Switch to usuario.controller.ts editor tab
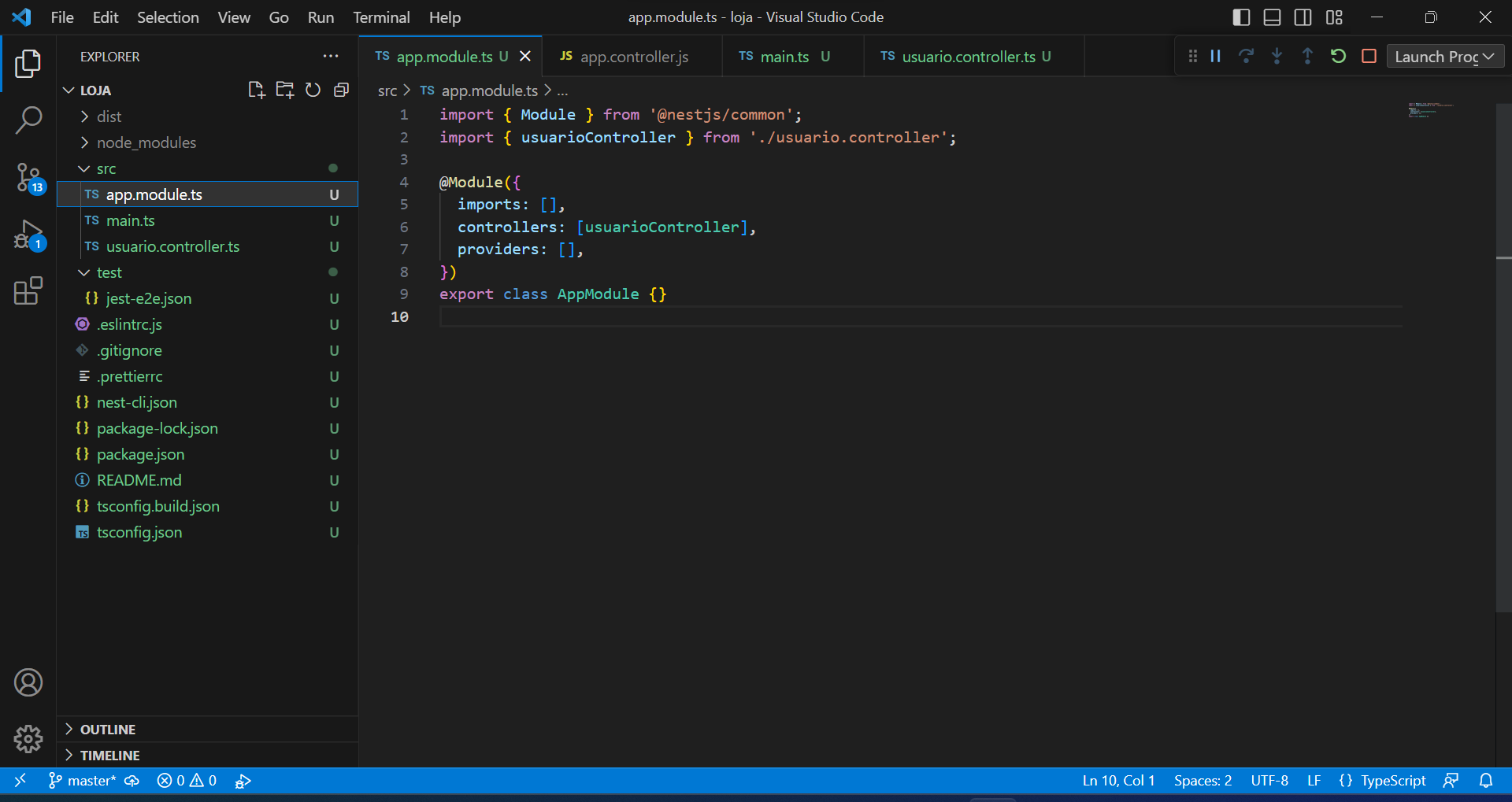Viewport: 1512px width, 802px height. [x=973, y=57]
